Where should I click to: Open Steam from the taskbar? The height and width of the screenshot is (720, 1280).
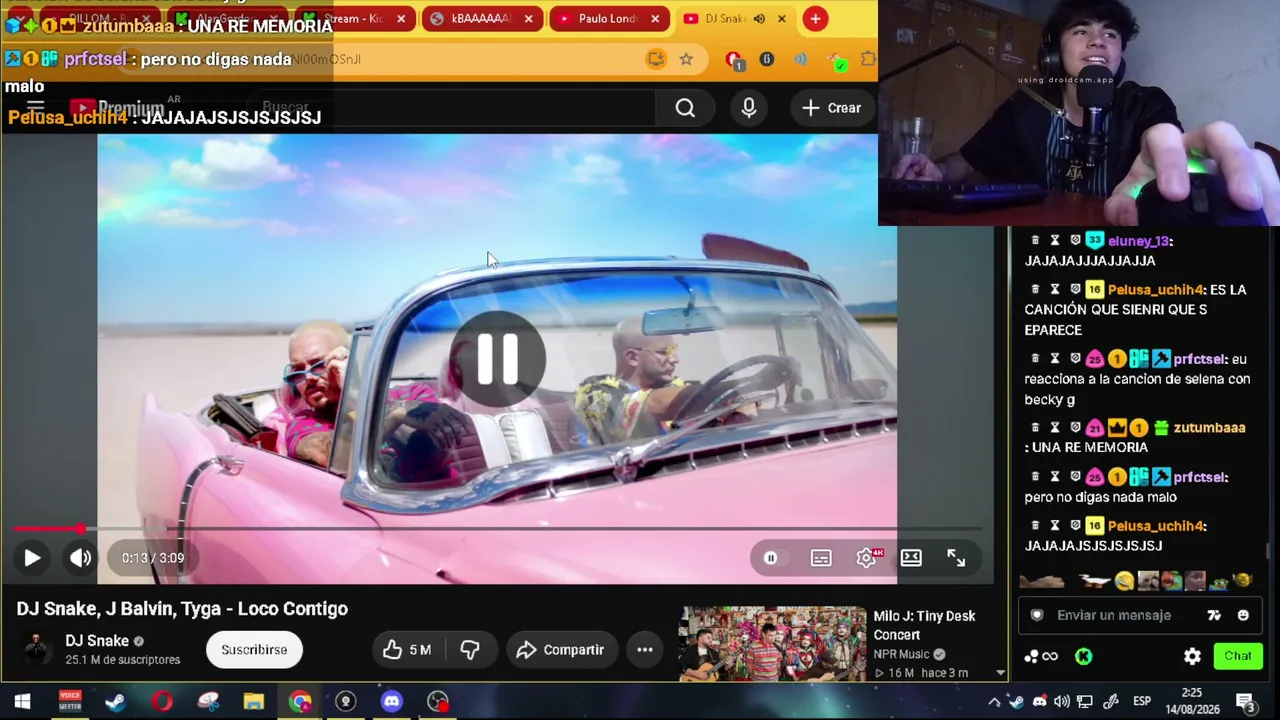click(x=115, y=701)
